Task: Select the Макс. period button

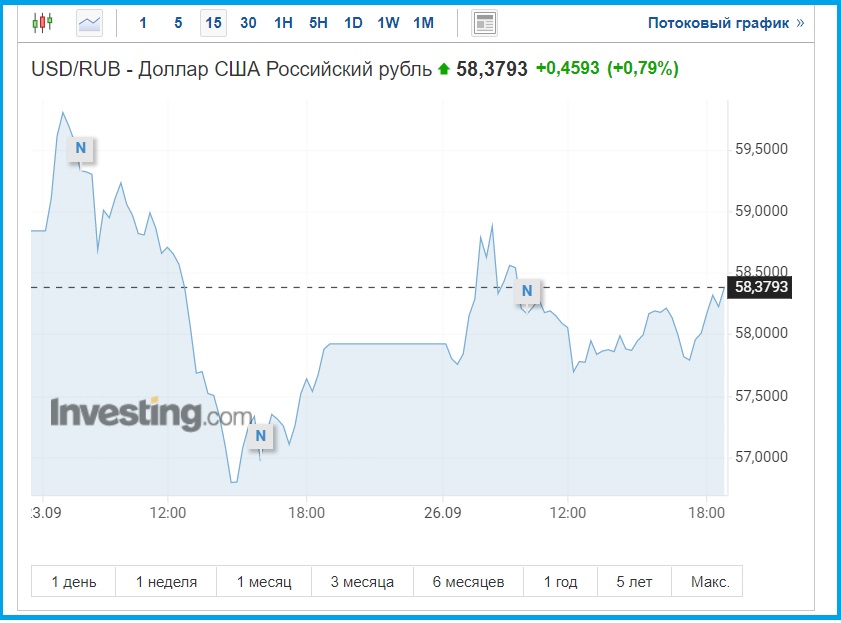Action: 709,581
